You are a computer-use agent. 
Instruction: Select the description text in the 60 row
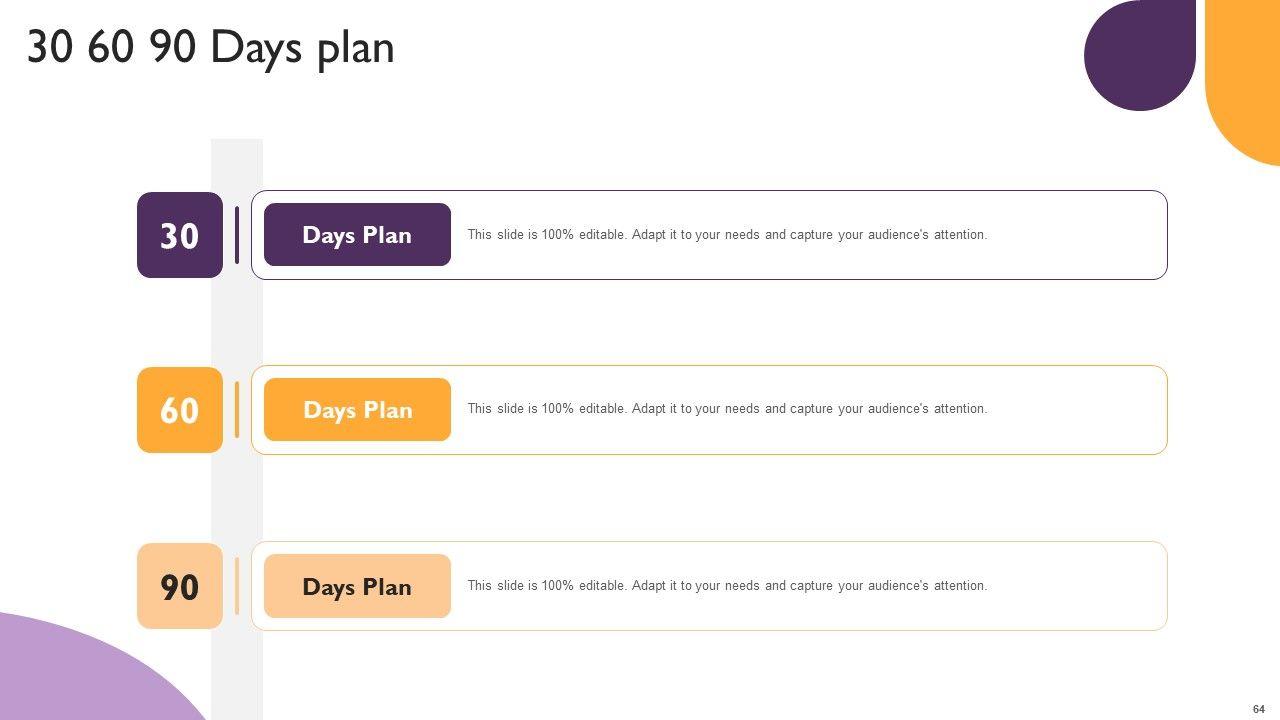click(727, 409)
